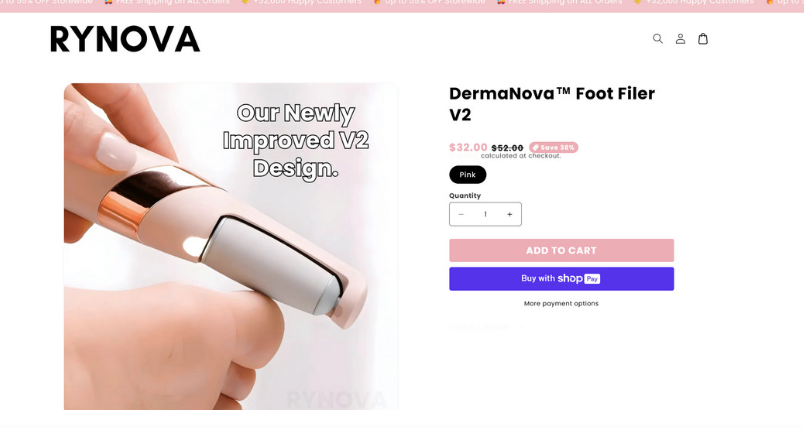Click the Quantity label
804x428 pixels.
click(x=465, y=196)
